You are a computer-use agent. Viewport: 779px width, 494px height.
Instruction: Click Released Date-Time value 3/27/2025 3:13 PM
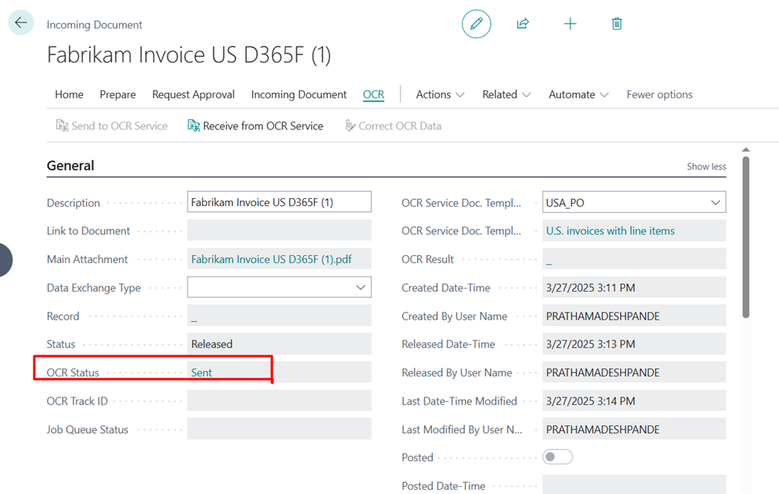[590, 344]
